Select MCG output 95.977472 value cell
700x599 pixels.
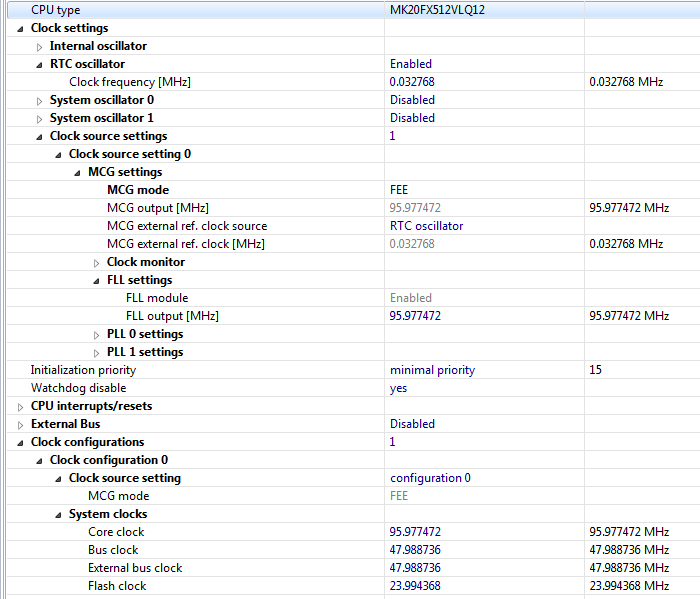click(415, 208)
